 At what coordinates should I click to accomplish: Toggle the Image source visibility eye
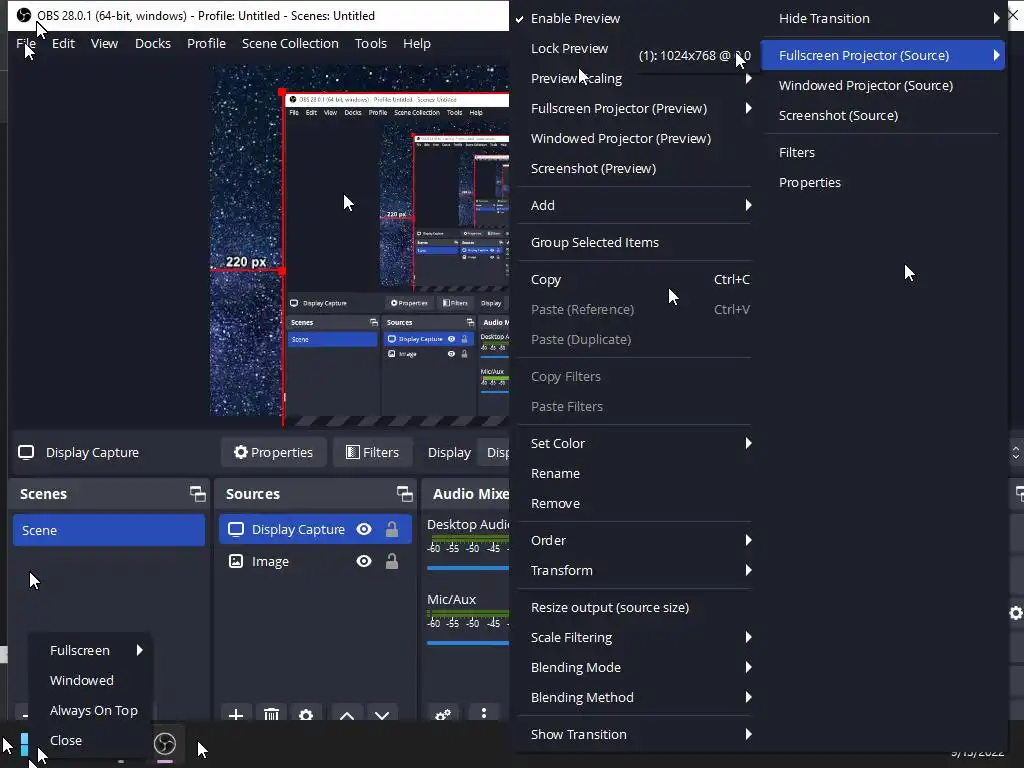[x=364, y=561]
